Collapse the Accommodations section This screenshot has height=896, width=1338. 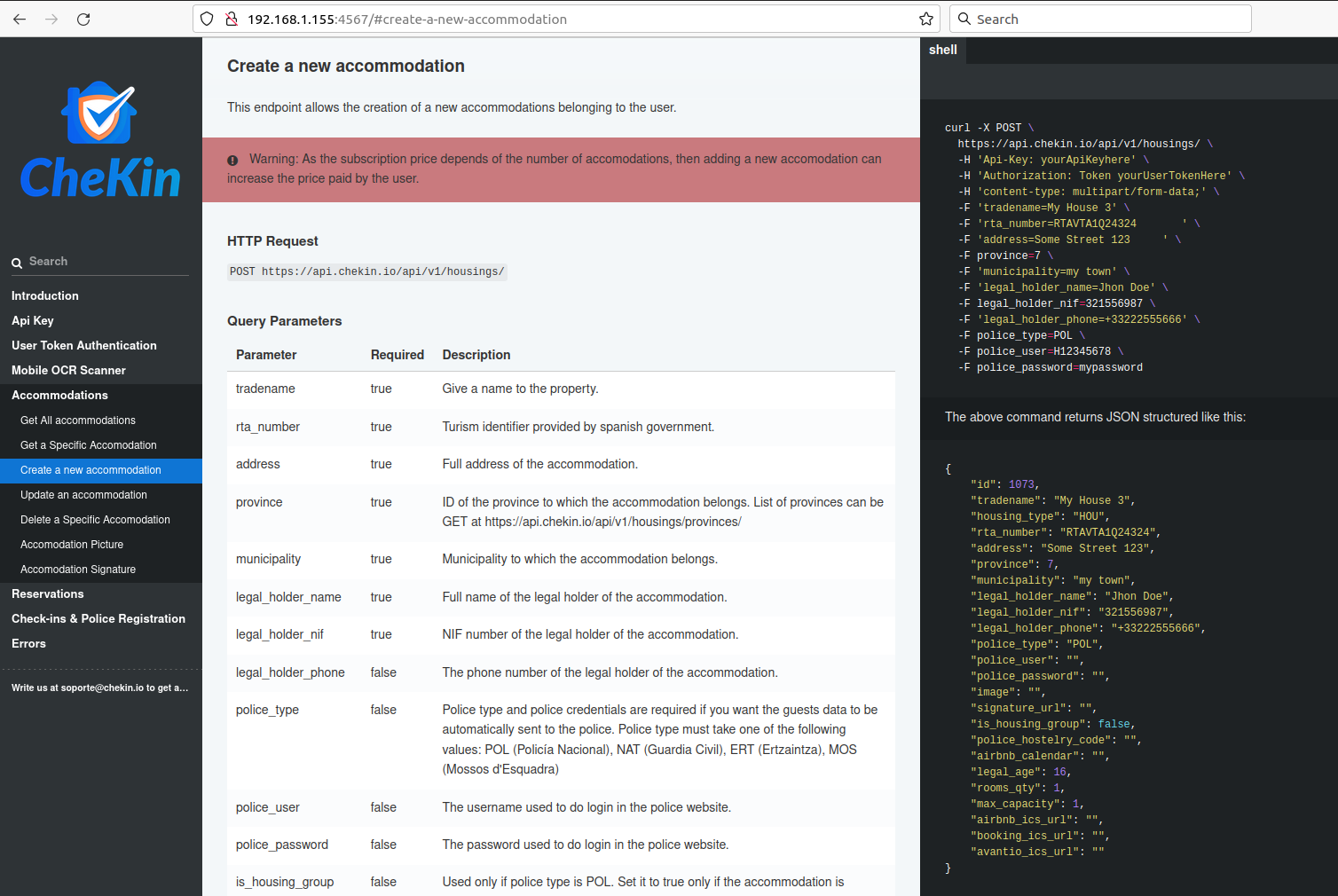coord(59,395)
